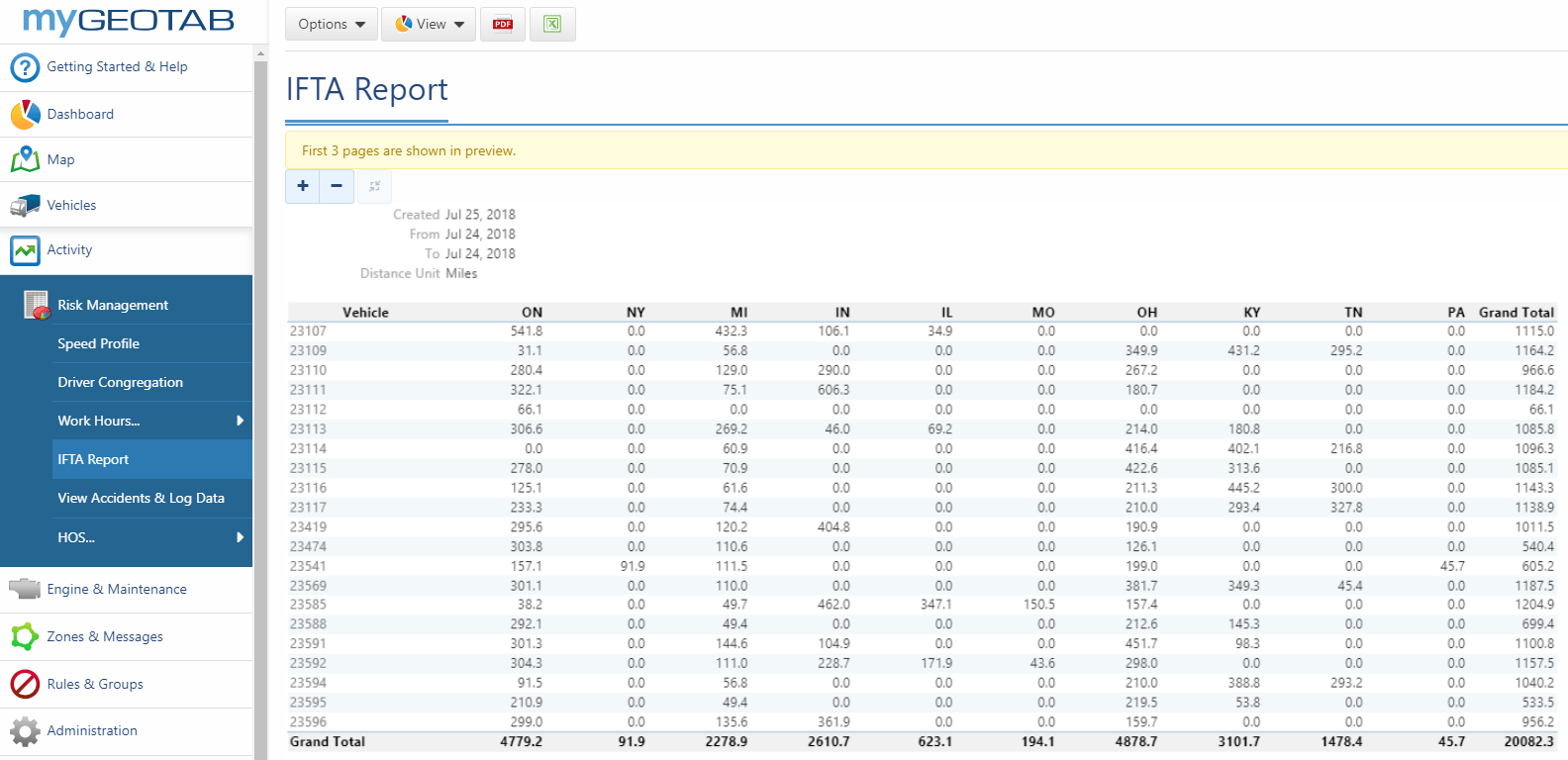Export report to Excel
The width and height of the screenshot is (1568, 760).
tap(552, 24)
